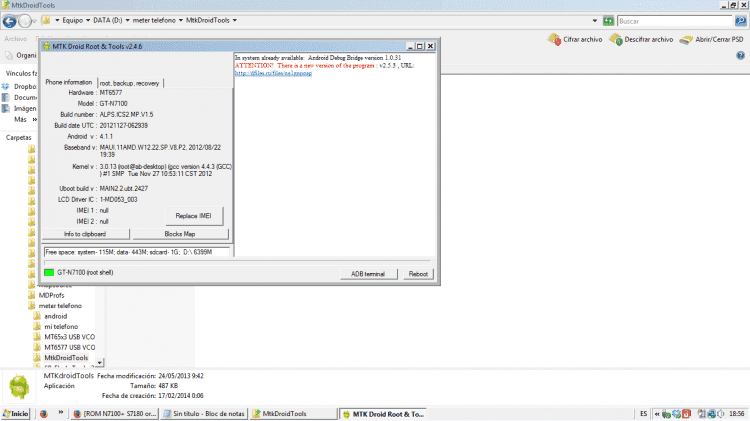
Task: Click the Model value GT-N7100
Action: click(x=113, y=104)
